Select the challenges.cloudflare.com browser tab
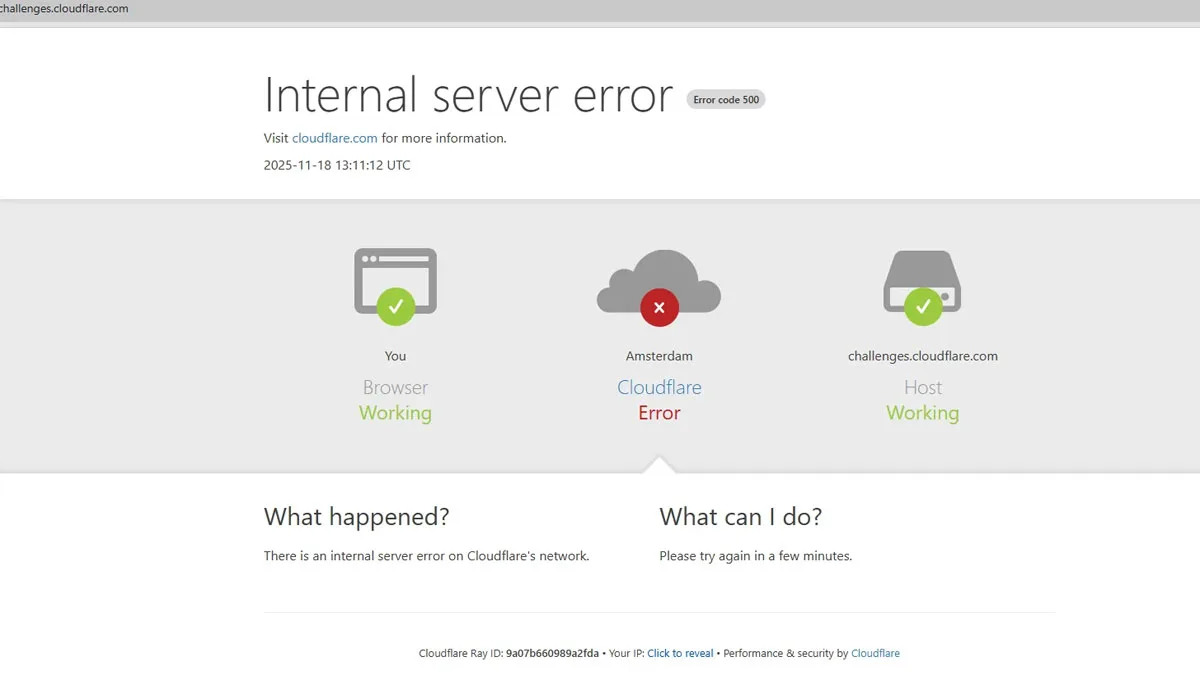Image resolution: width=1200 pixels, height=675 pixels. pos(64,8)
